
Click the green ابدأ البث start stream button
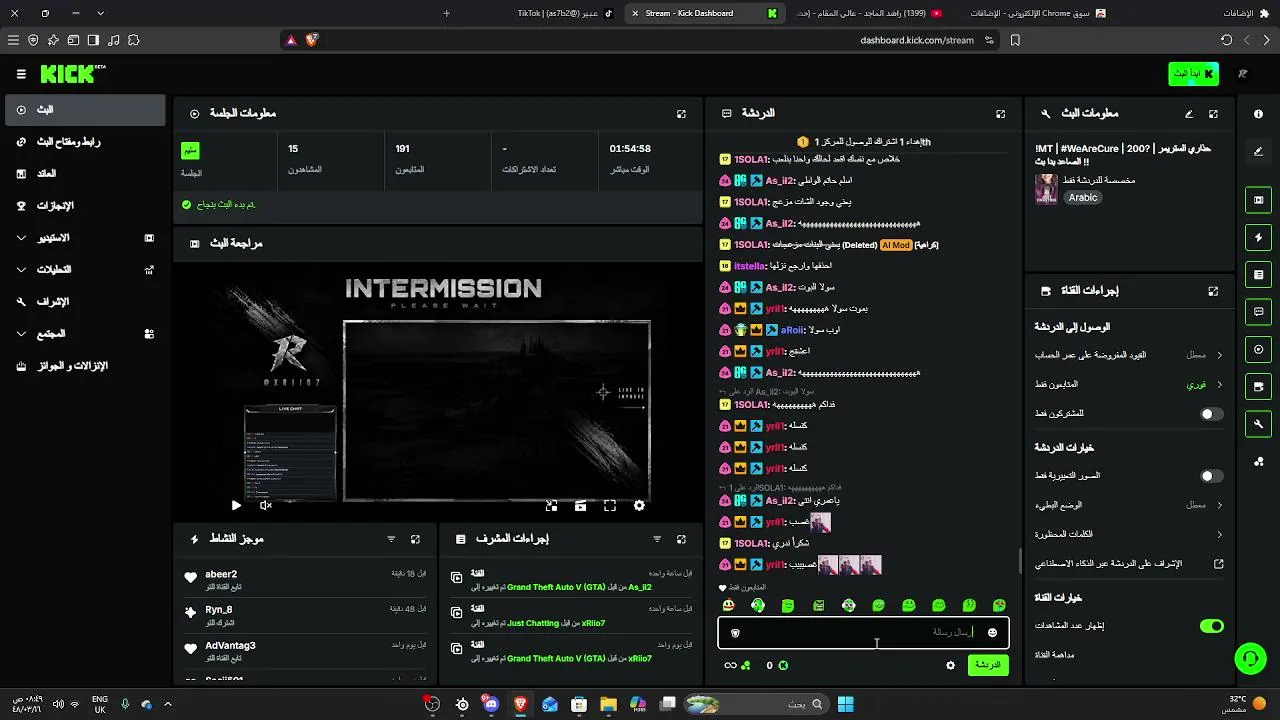(1193, 74)
